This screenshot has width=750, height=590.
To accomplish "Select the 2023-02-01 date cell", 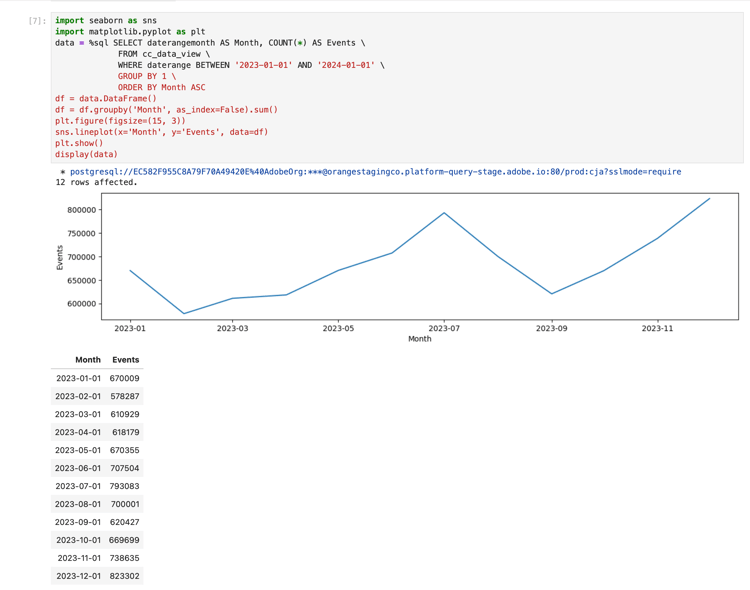I will (78, 396).
